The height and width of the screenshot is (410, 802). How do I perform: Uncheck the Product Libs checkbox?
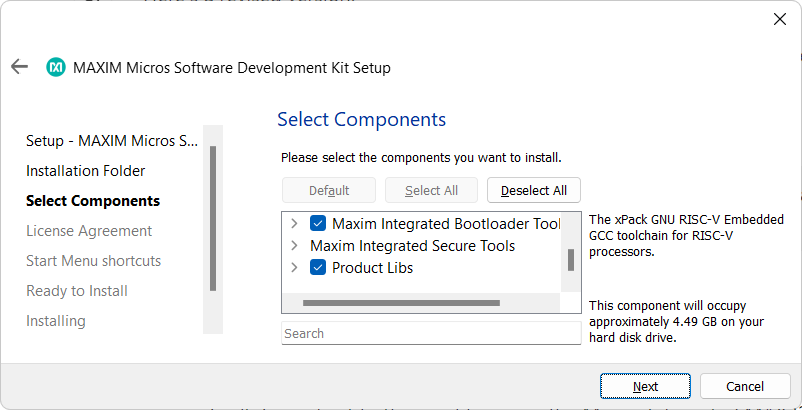[x=318, y=267]
